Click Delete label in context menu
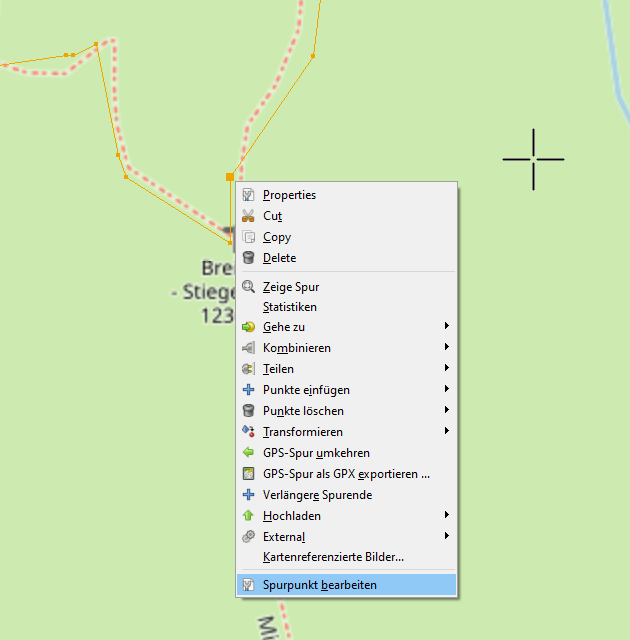The image size is (630, 640). click(x=280, y=258)
